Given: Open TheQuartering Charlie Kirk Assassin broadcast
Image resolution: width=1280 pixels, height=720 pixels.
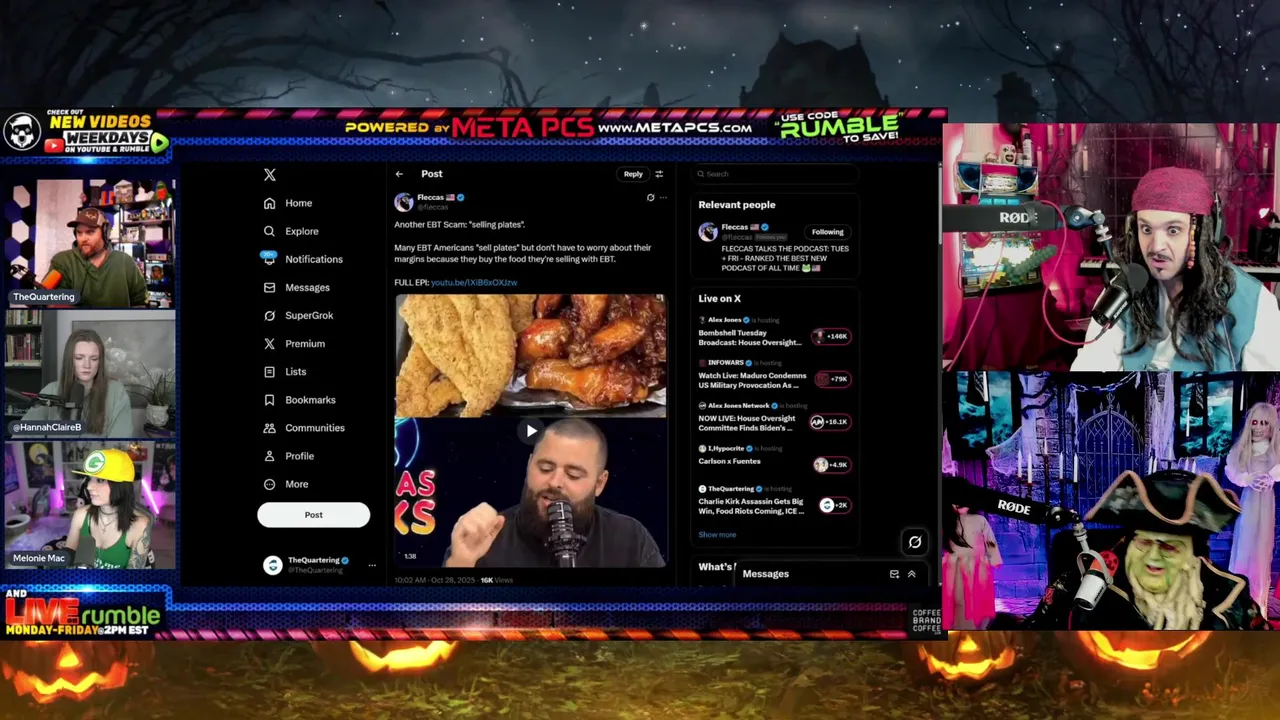Looking at the screenshot, I should (751, 506).
